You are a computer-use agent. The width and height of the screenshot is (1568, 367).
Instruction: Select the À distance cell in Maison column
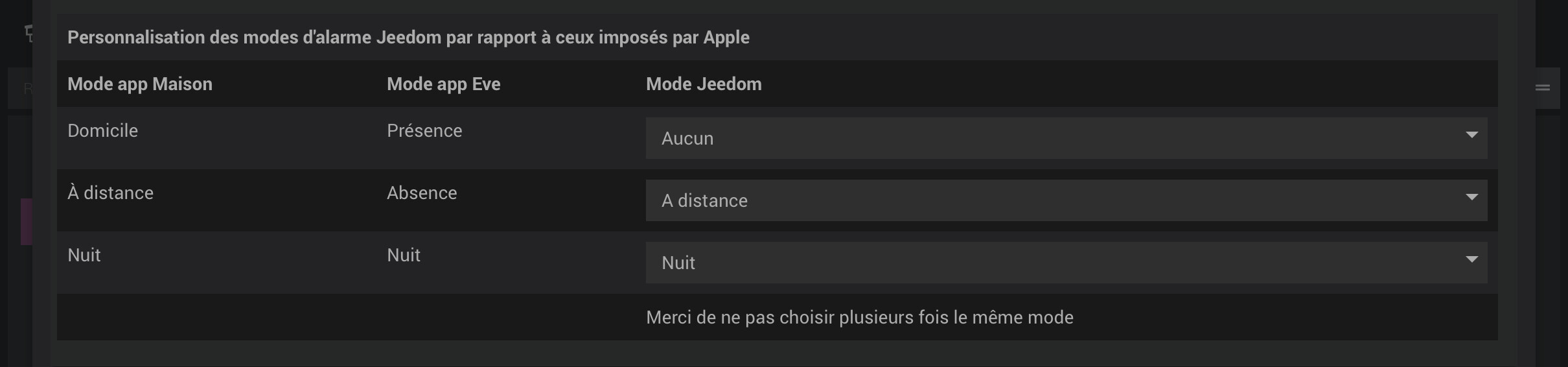110,193
